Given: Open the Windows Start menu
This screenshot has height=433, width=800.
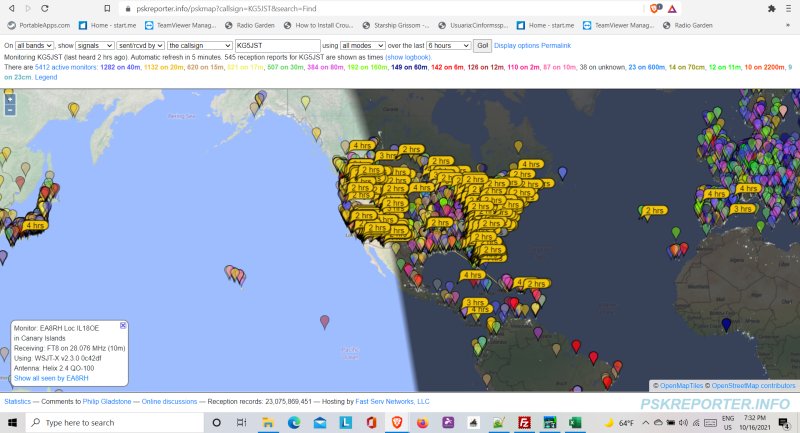Looking at the screenshot, I should pyautogui.click(x=12, y=422).
